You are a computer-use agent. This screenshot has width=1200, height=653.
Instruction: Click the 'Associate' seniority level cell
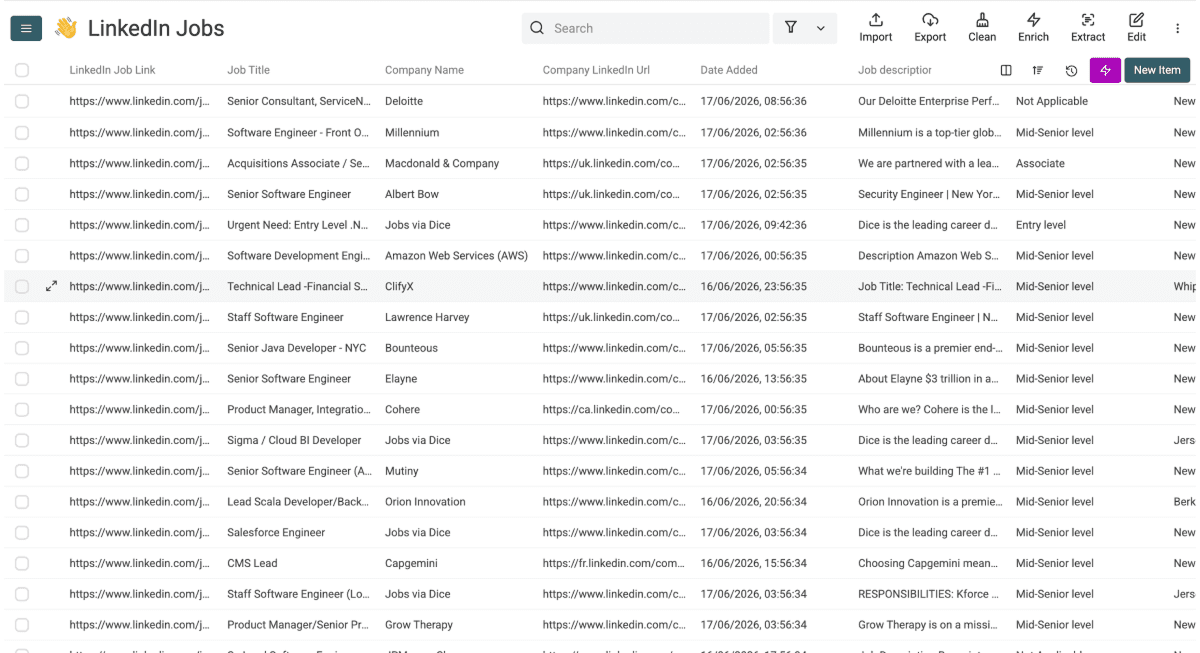point(1040,163)
